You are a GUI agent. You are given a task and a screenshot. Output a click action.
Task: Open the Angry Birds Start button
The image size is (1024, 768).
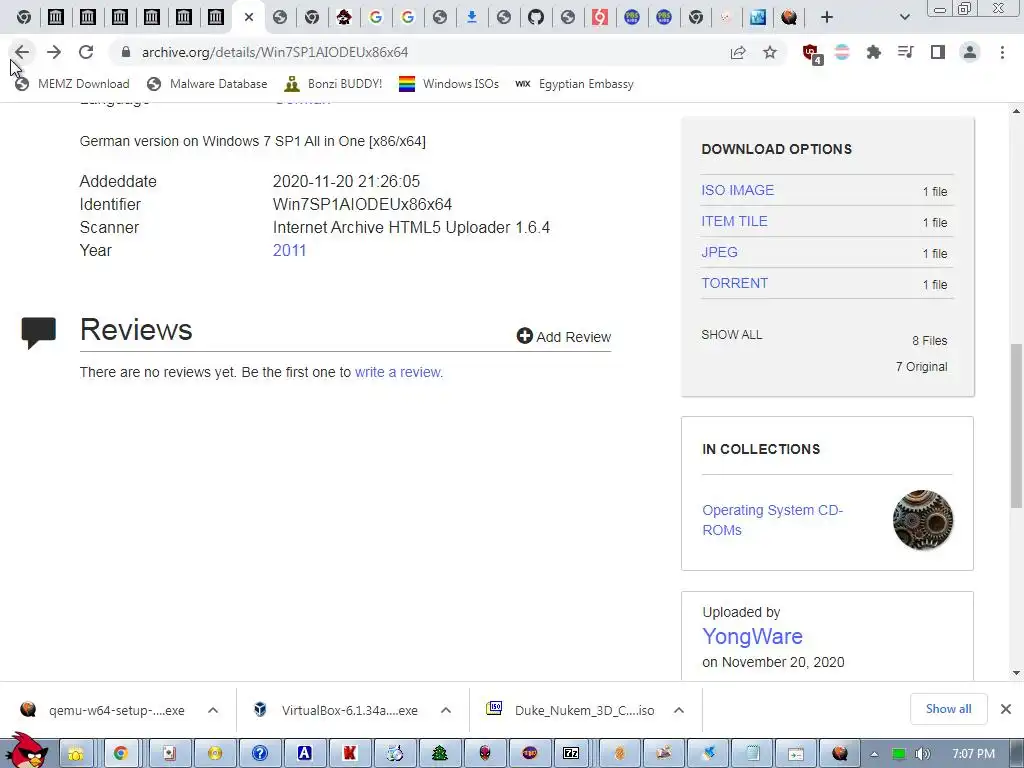(25, 750)
